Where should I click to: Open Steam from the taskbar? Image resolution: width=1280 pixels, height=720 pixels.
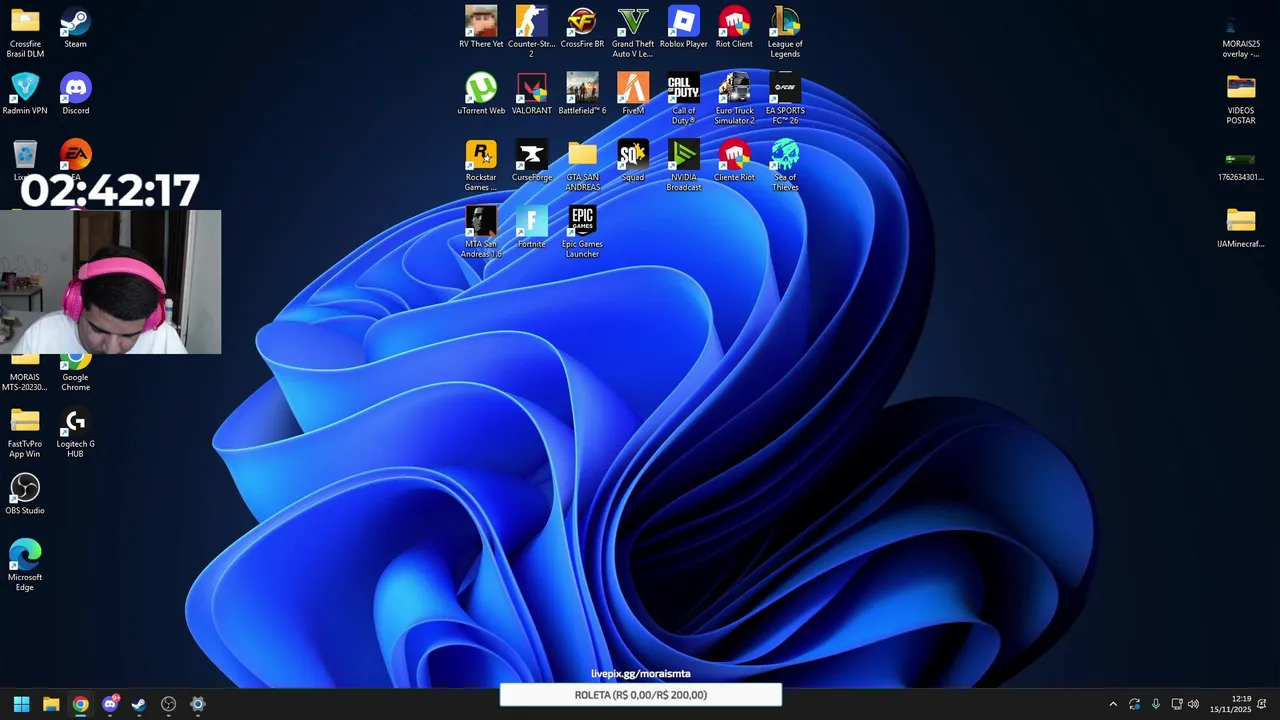pyautogui.click(x=139, y=704)
